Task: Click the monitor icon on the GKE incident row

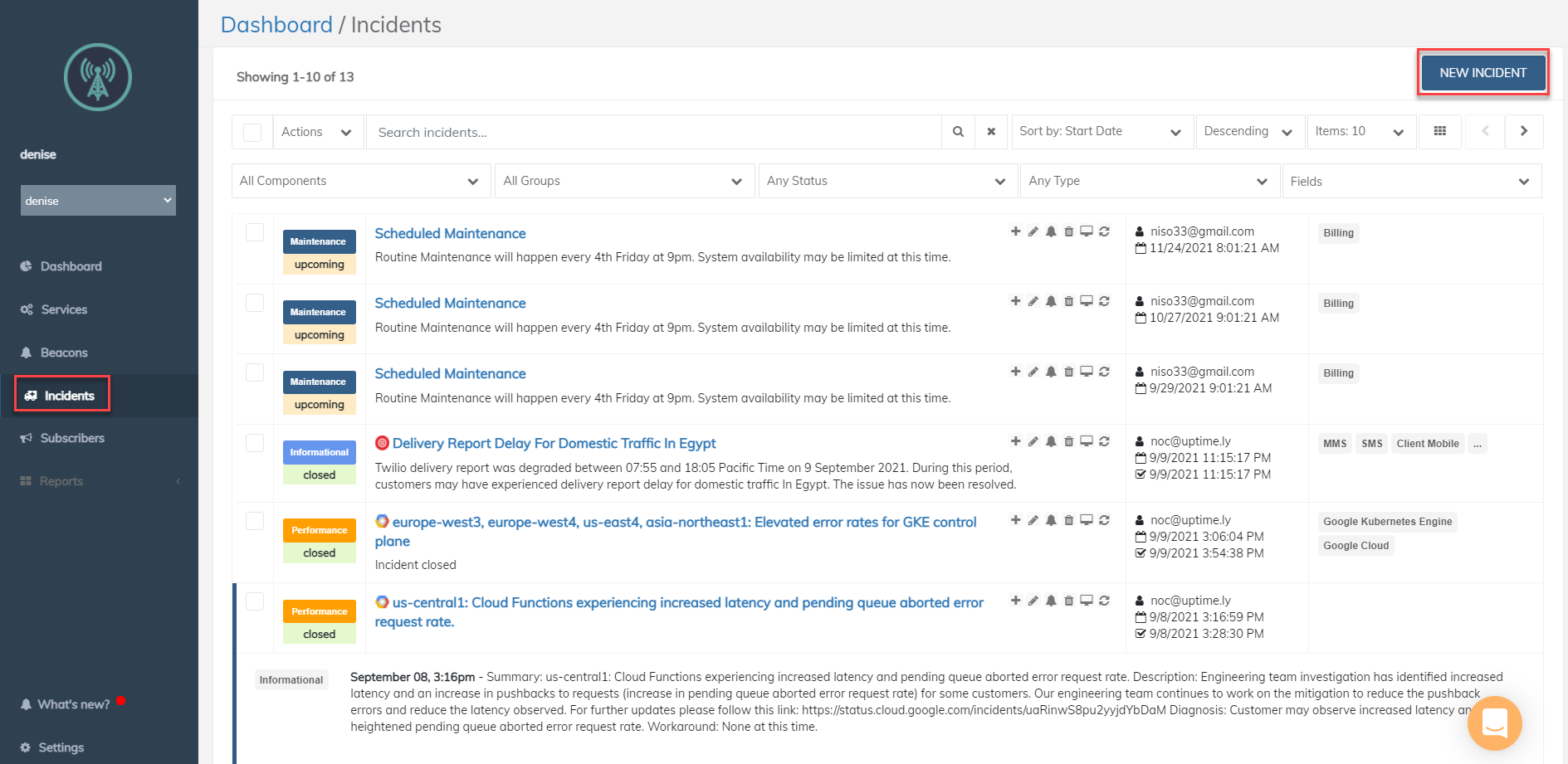Action: (1086, 520)
